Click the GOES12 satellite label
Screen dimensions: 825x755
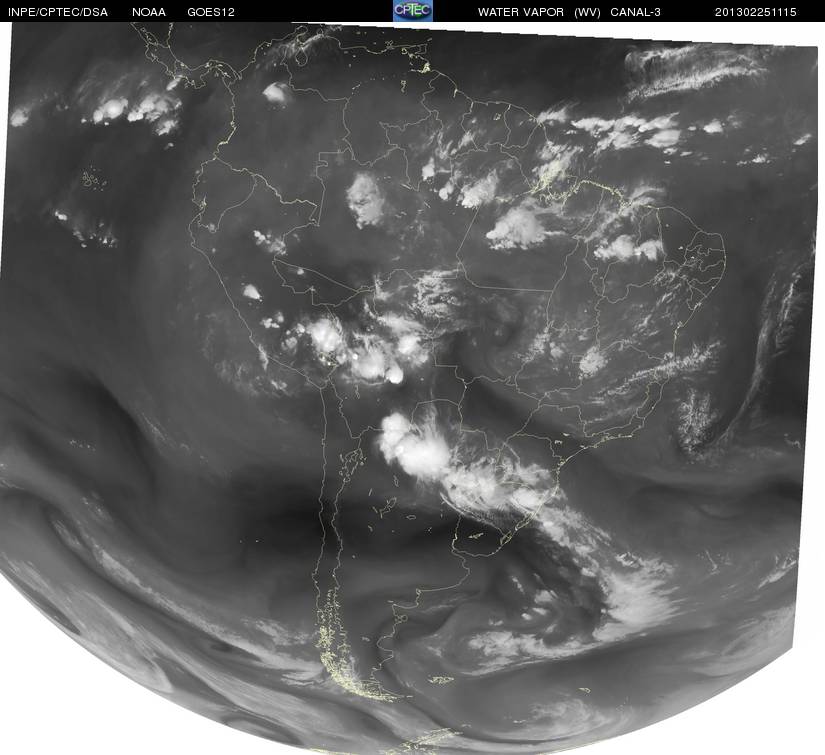[x=211, y=12]
